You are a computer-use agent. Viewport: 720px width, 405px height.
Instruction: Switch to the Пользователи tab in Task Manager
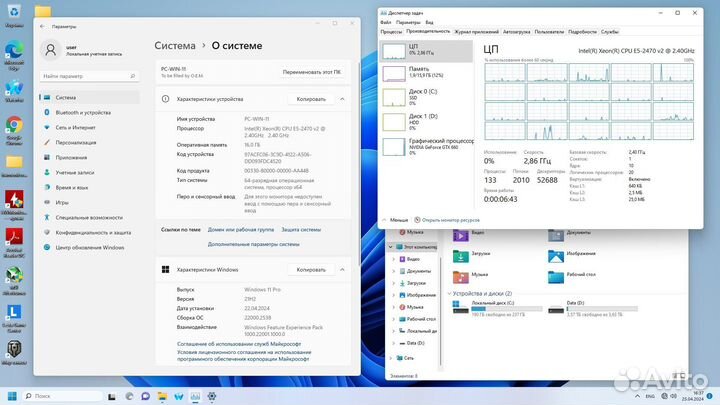[x=549, y=32]
